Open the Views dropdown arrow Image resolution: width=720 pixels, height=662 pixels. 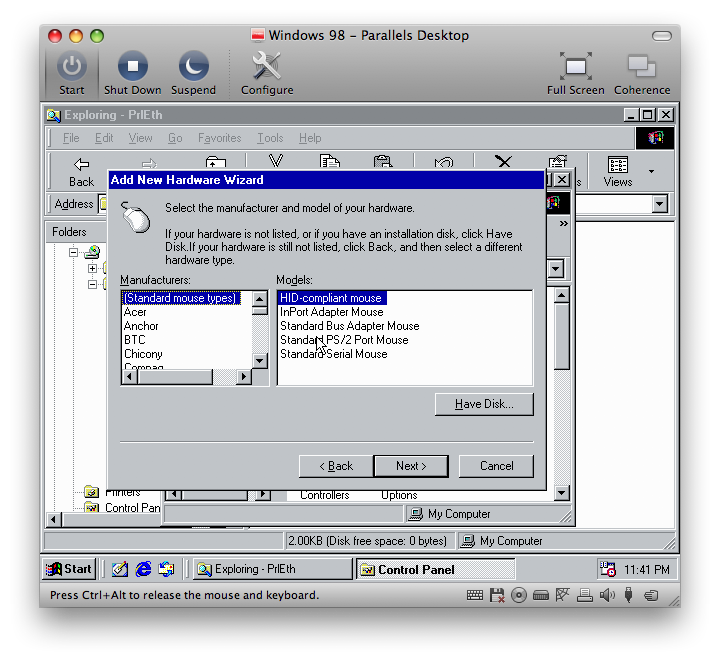click(652, 171)
